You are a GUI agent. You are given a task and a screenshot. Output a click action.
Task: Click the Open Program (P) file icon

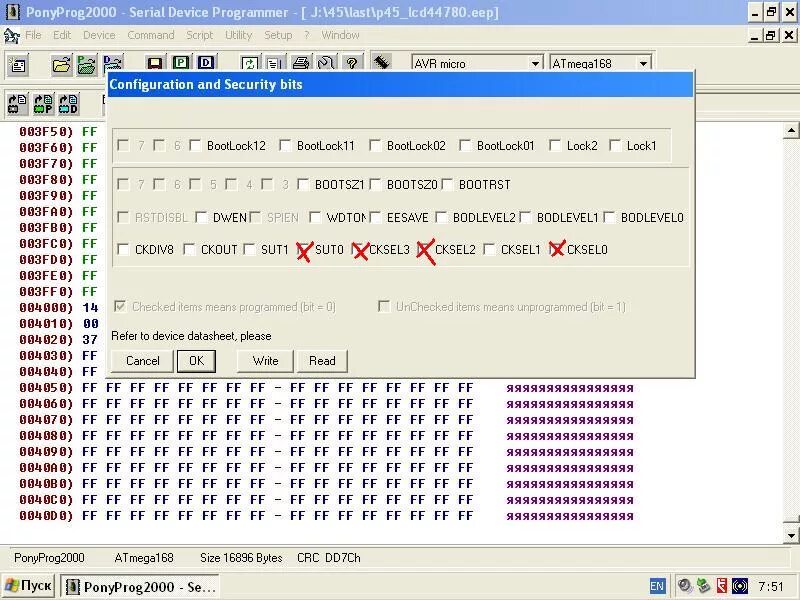(x=87, y=65)
